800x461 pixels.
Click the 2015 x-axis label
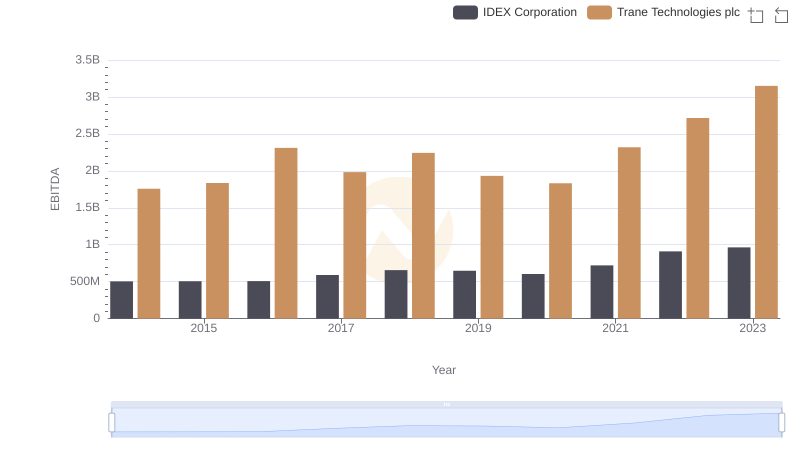click(x=204, y=328)
